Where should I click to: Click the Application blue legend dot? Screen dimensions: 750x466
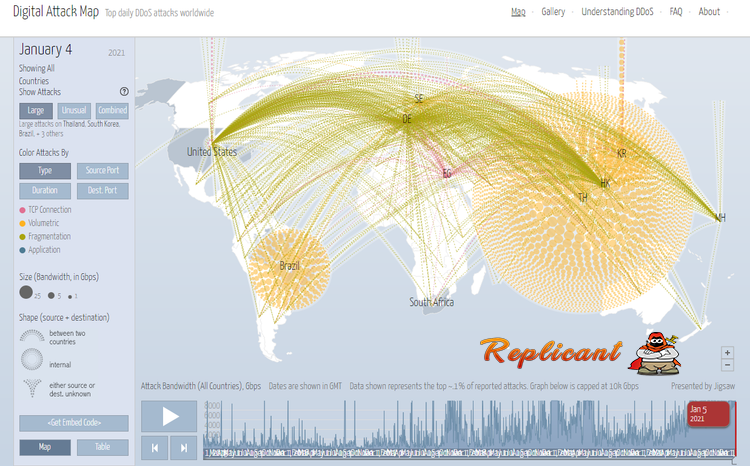click(22, 250)
